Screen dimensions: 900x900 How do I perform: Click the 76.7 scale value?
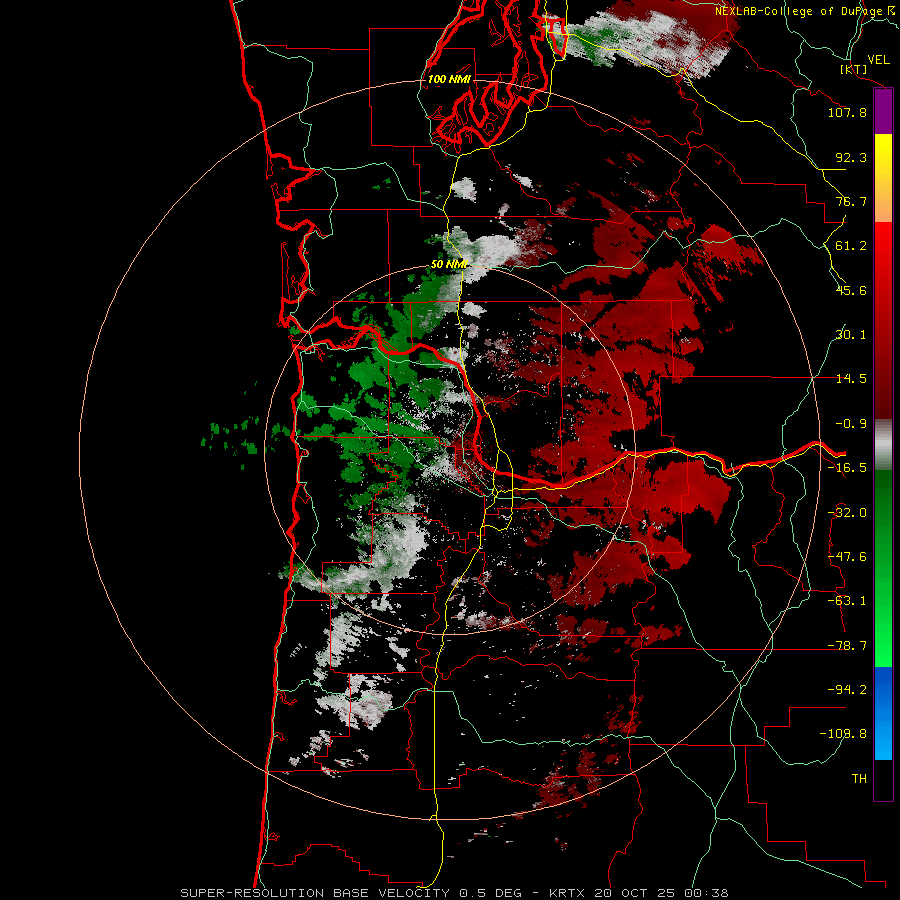[x=851, y=201]
